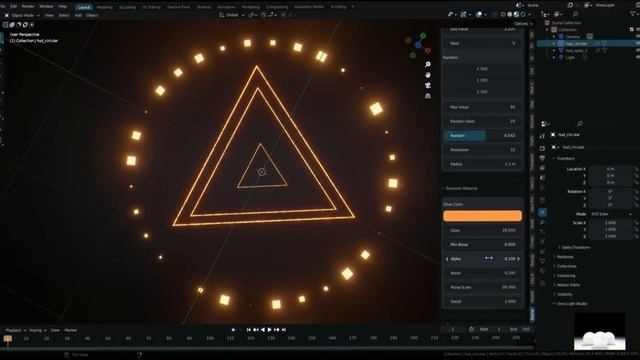The width and height of the screenshot is (640, 360).
Task: Open the Options dropdown in viewport
Action: click(x=523, y=24)
